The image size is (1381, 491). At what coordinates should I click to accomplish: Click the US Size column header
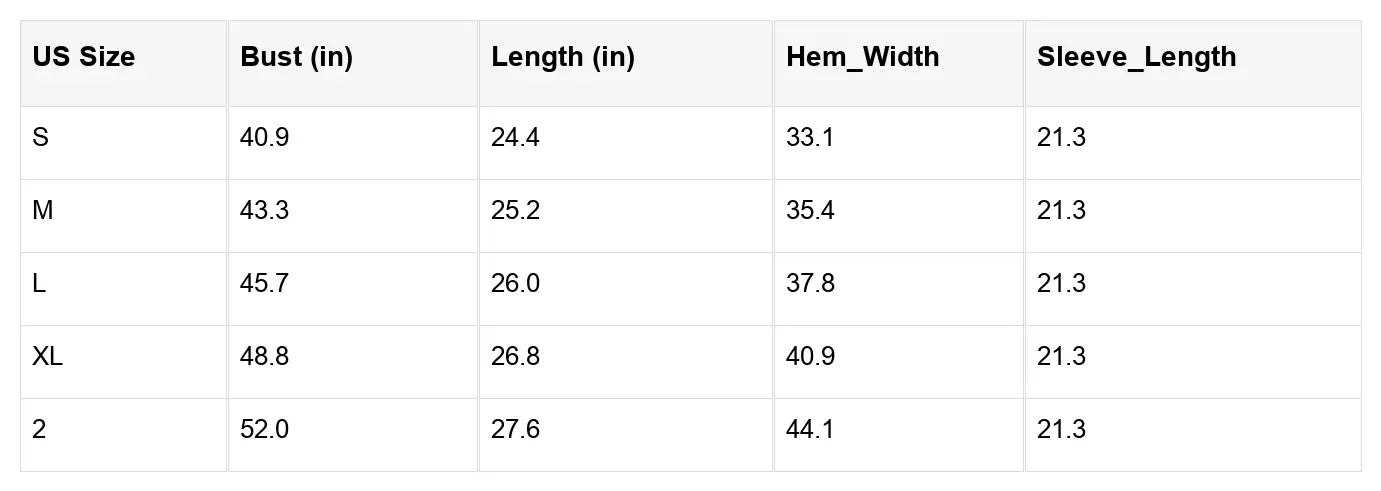pos(83,57)
